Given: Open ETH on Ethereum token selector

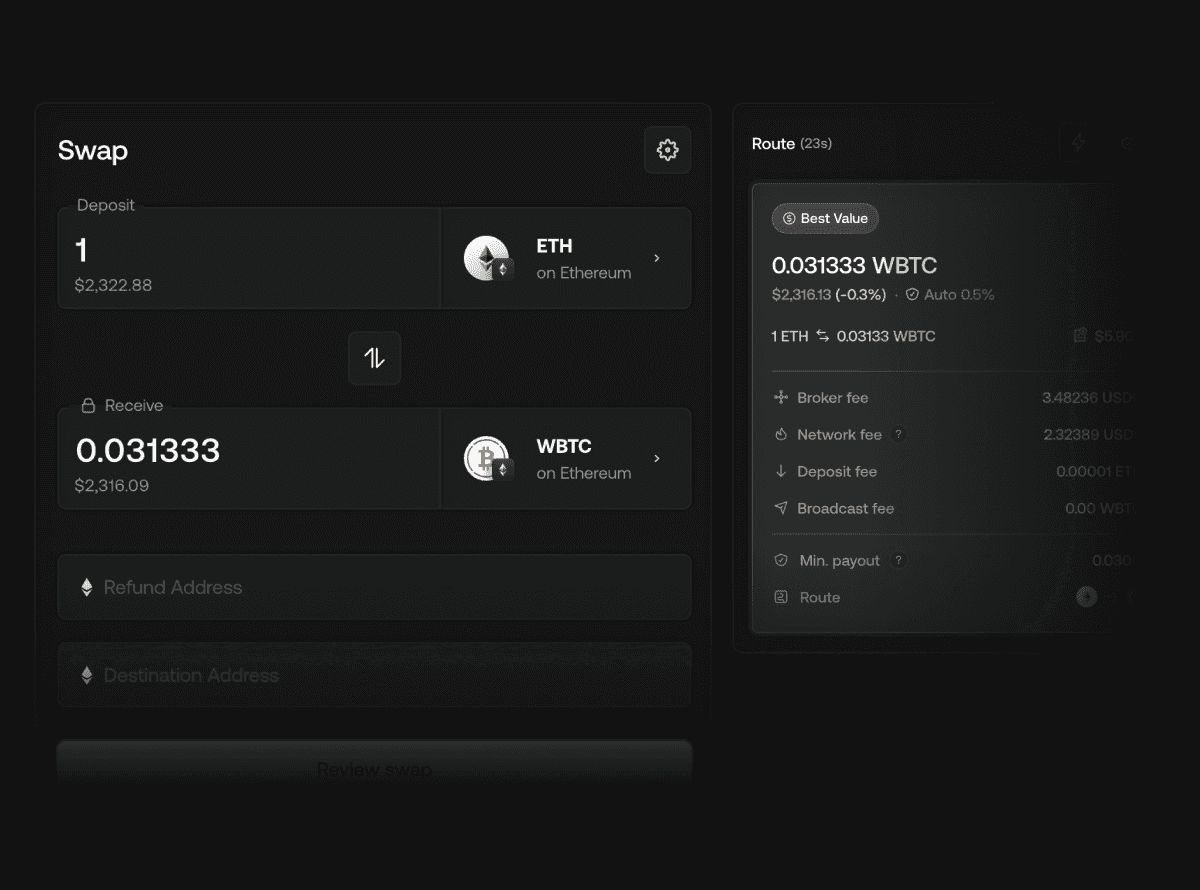Looking at the screenshot, I should [566, 258].
